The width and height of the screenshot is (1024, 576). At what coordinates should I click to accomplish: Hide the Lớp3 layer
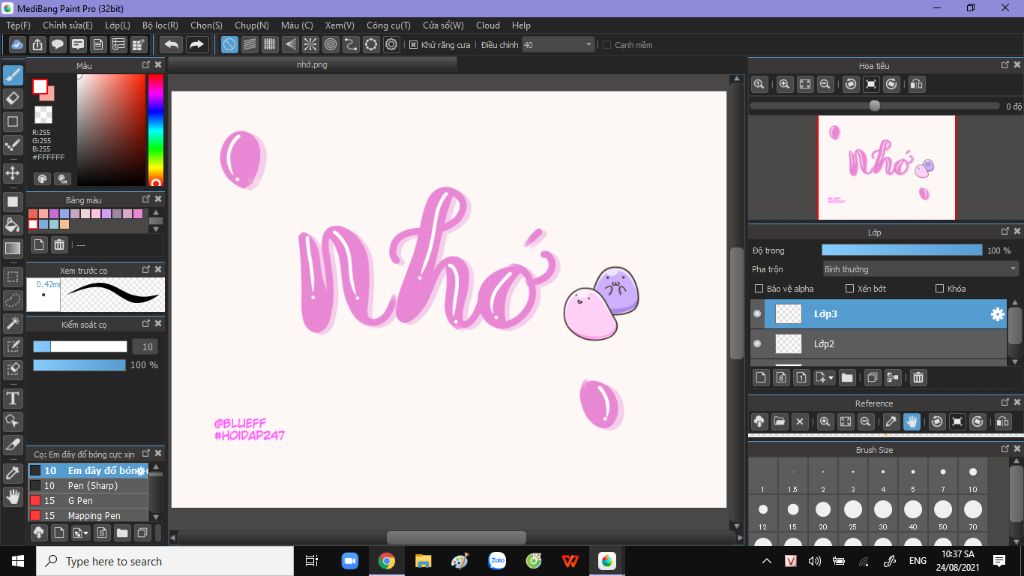pyautogui.click(x=758, y=314)
